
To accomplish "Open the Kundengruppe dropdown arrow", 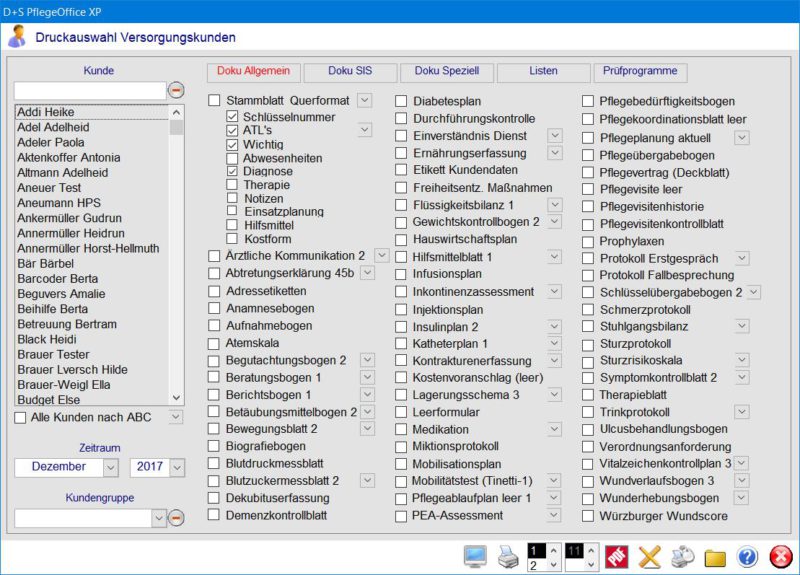I will [159, 518].
